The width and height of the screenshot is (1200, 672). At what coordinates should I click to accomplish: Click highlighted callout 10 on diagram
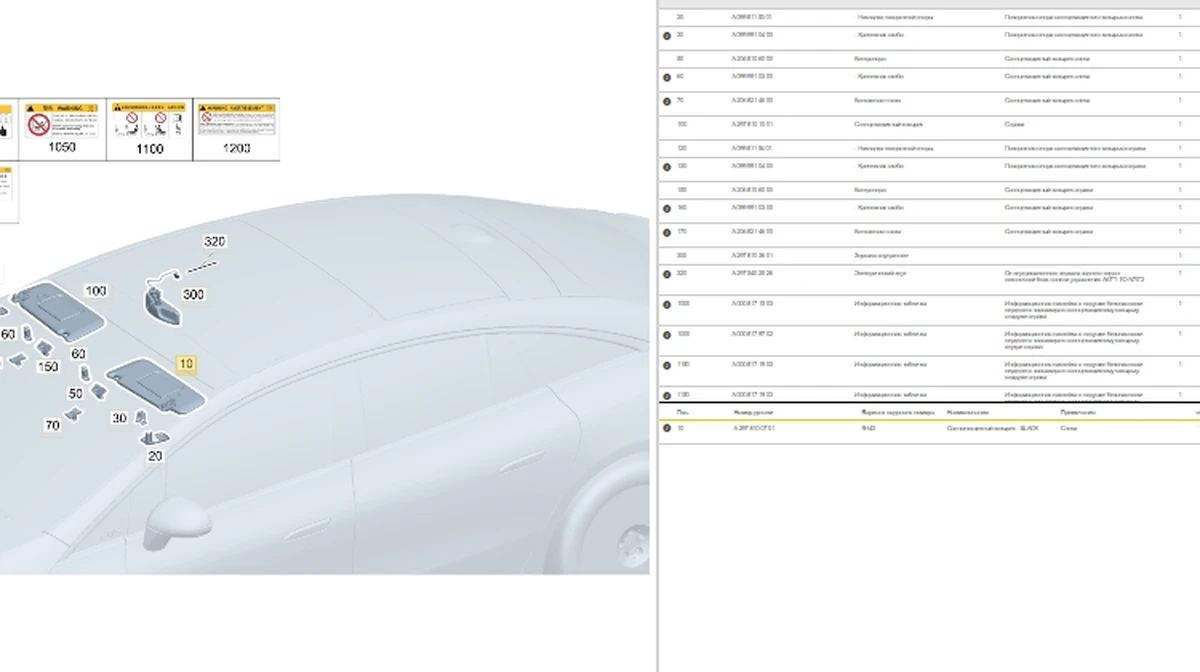185,364
